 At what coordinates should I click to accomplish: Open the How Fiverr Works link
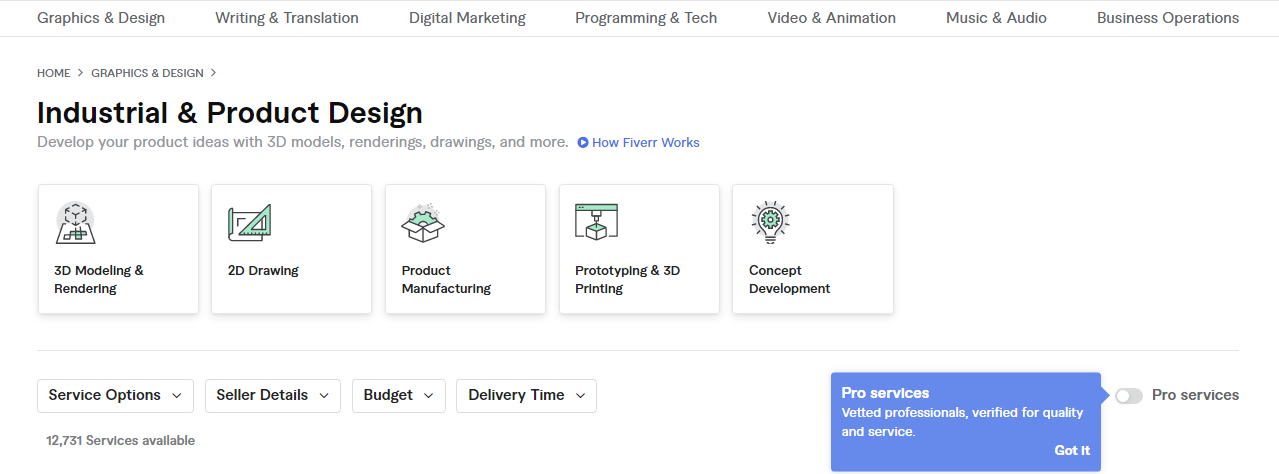tap(646, 143)
